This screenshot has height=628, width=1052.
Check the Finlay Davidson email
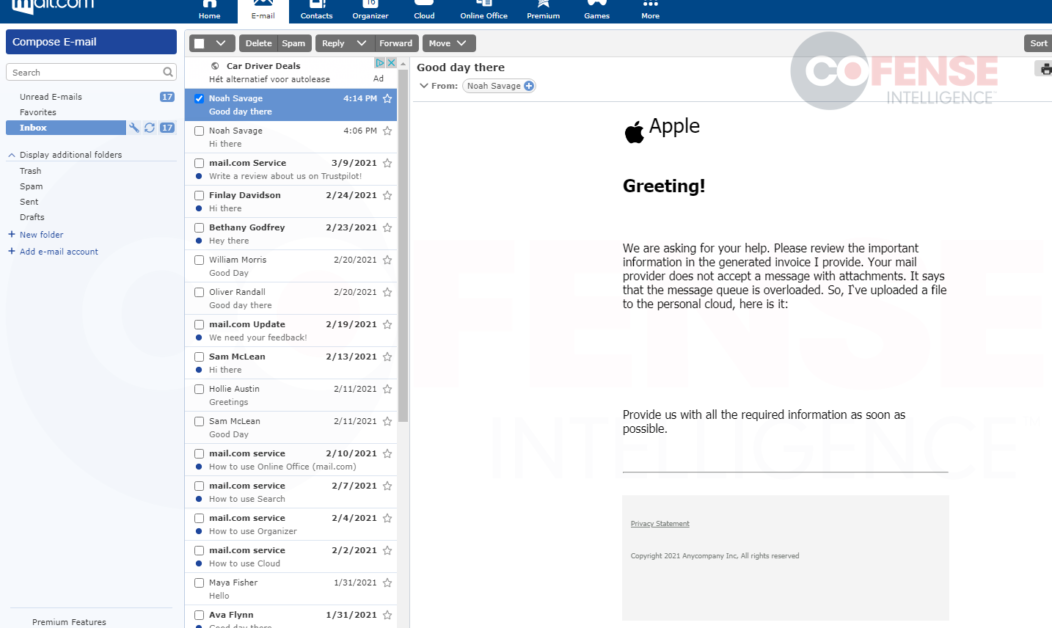199,195
